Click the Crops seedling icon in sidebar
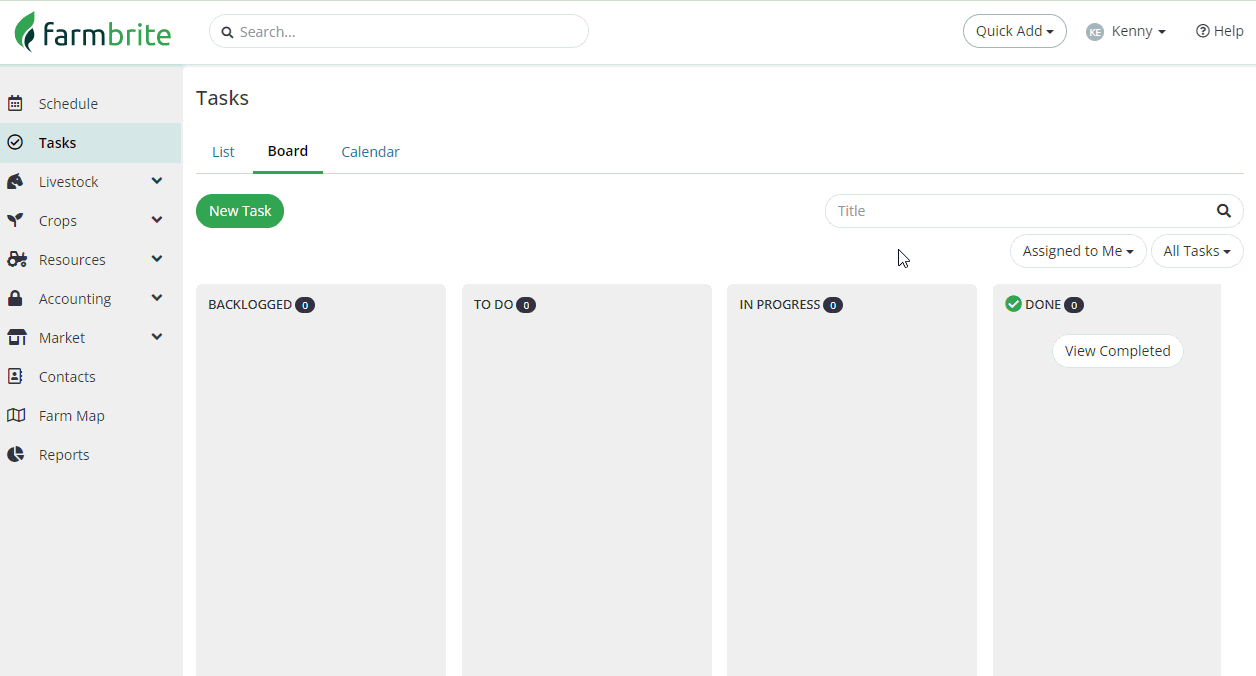The width and height of the screenshot is (1256, 676). coord(15,220)
